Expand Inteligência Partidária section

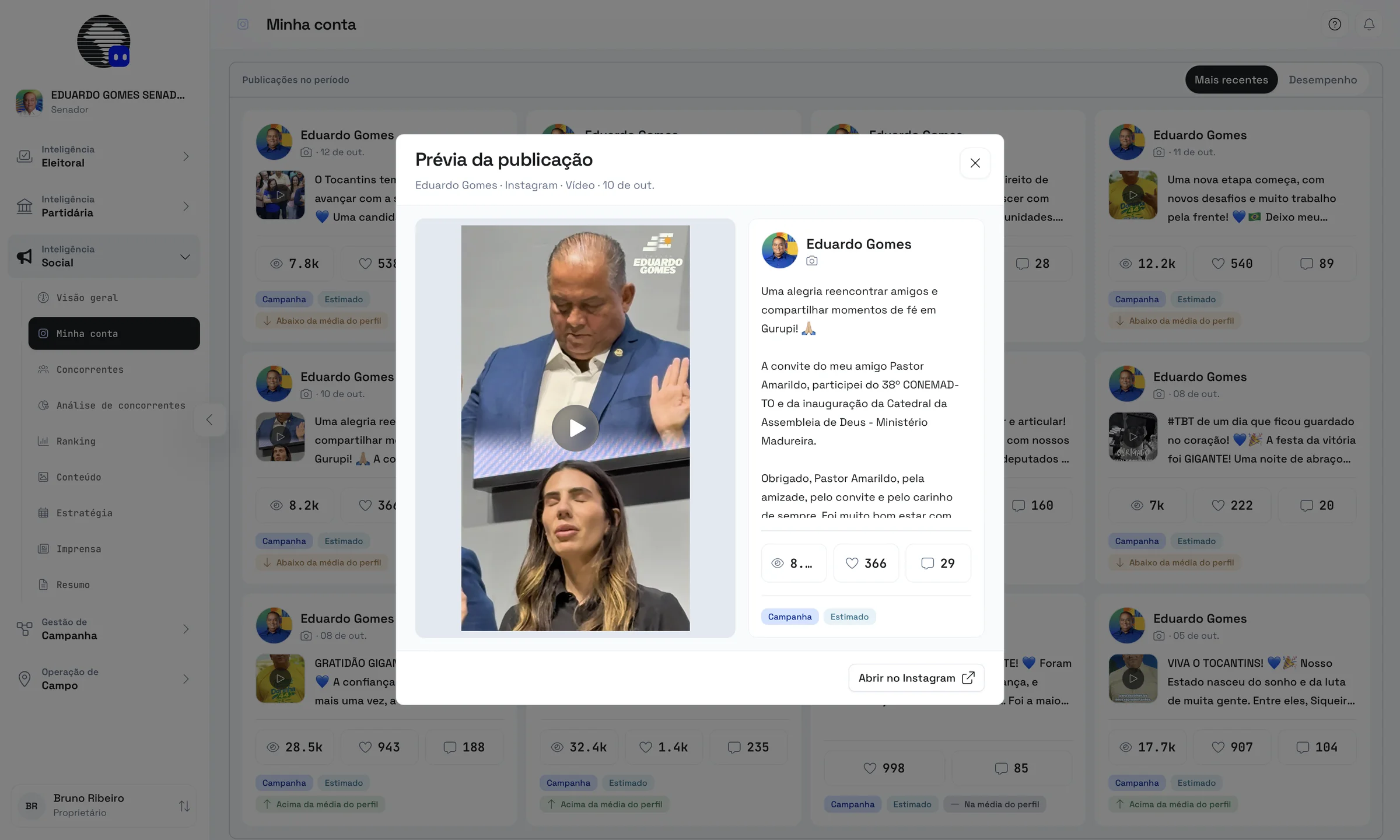click(x=104, y=206)
